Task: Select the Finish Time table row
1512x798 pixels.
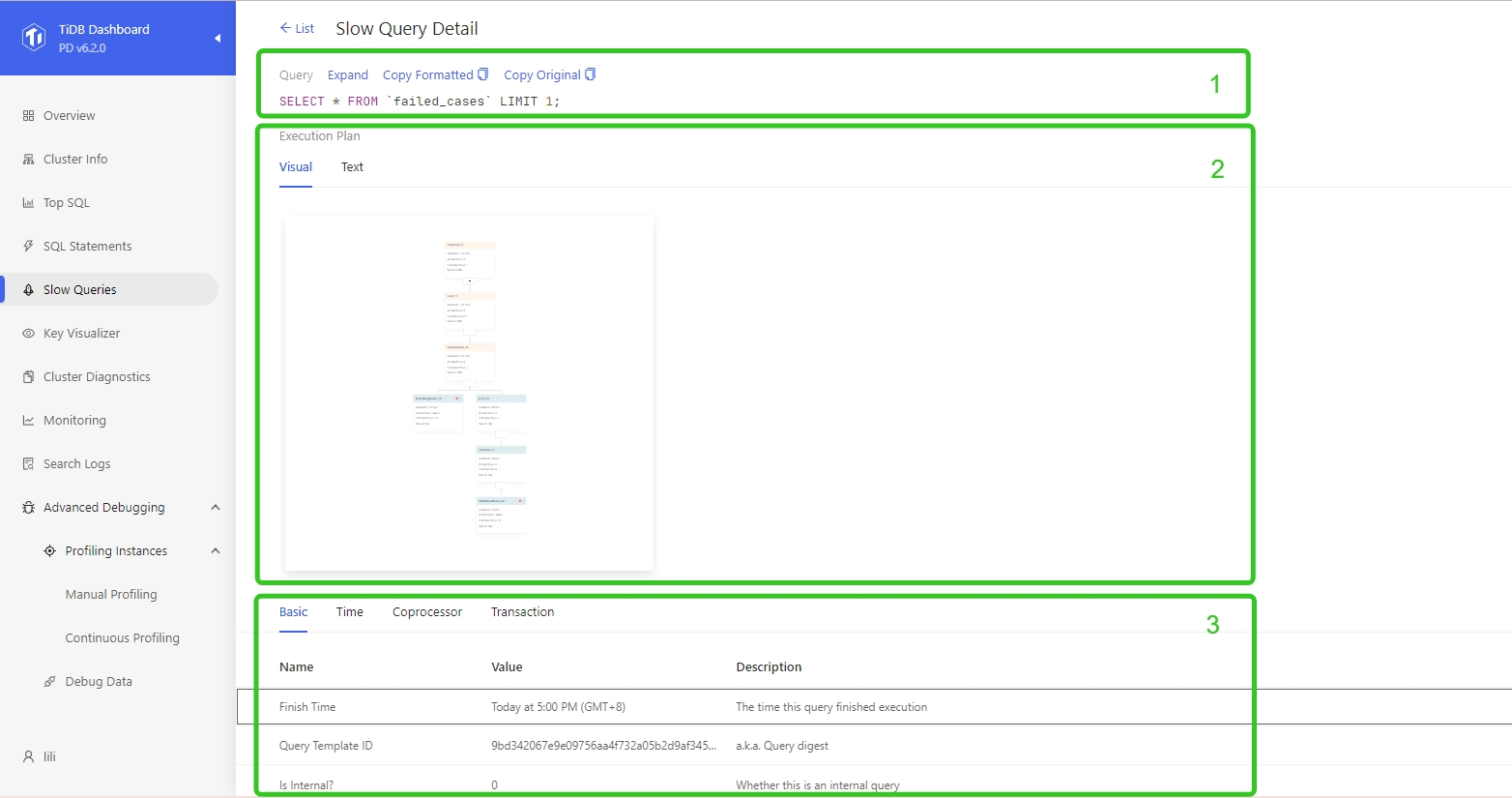Action: coord(580,707)
